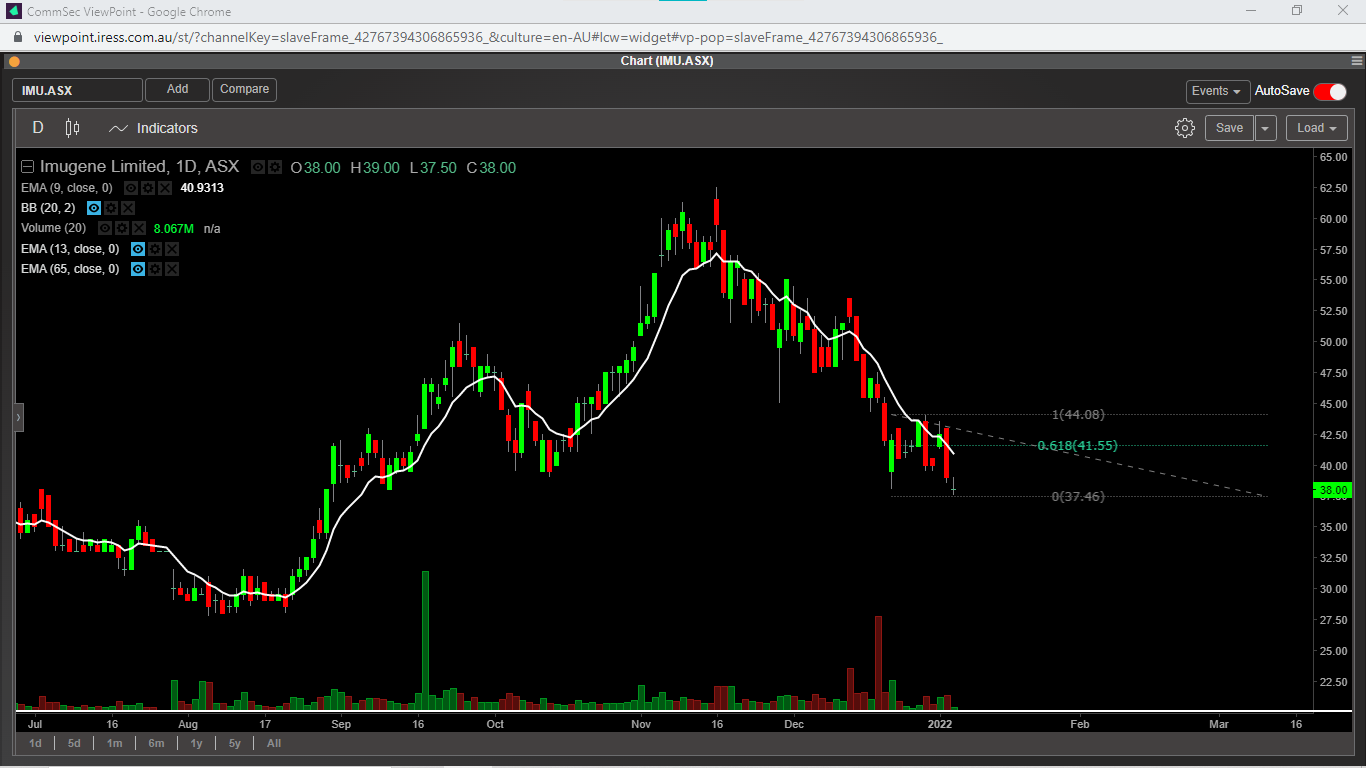Viewport: 1366px width, 768px height.
Task: Open Volume (20) settings gear
Action: (122, 228)
